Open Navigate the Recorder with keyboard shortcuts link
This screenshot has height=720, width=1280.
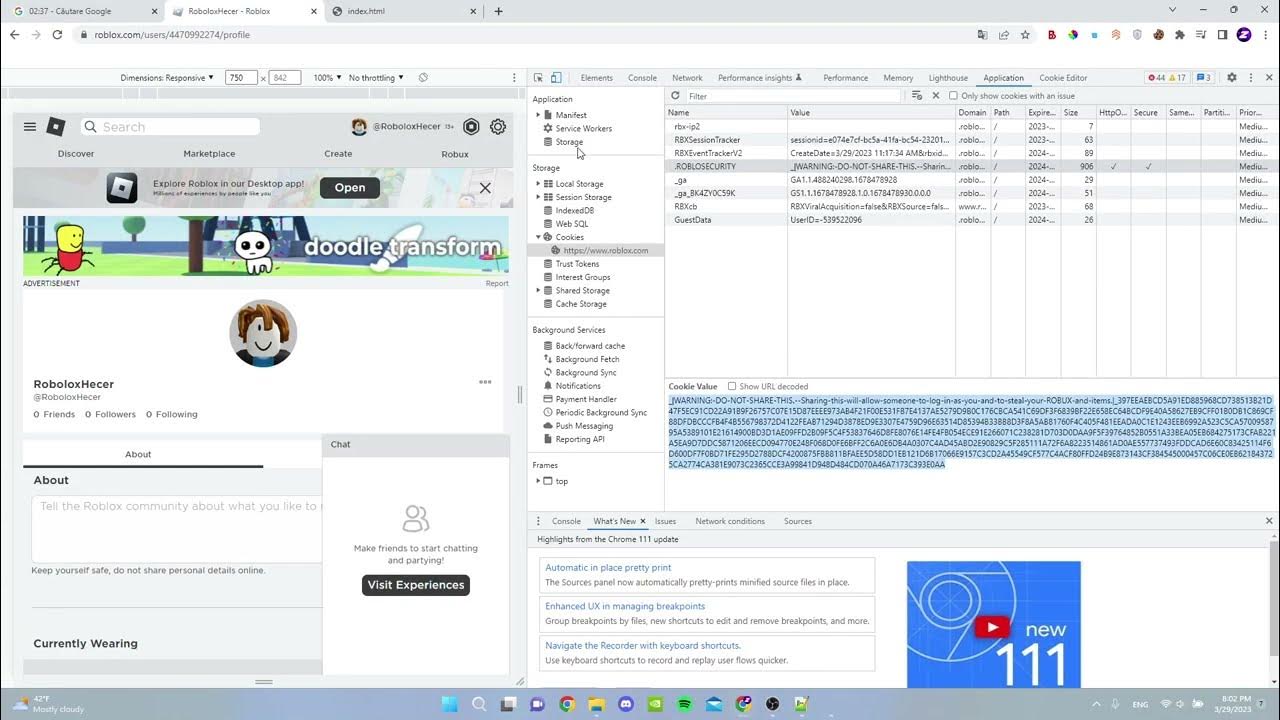[x=643, y=645]
